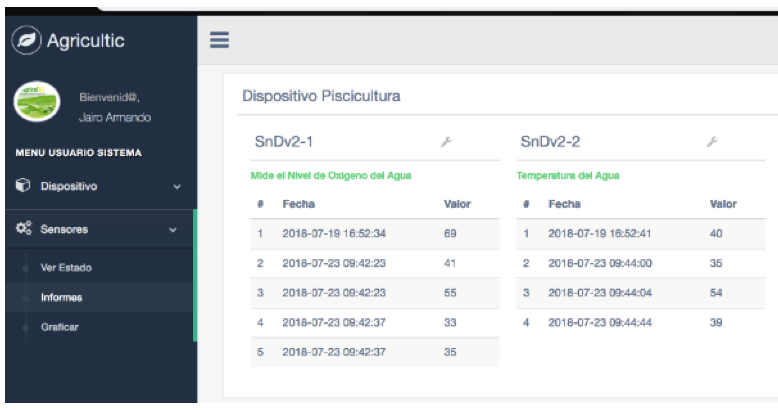Expand the Dispositivo chevron arrow
Image resolution: width=778 pixels, height=410 pixels.
point(177,187)
